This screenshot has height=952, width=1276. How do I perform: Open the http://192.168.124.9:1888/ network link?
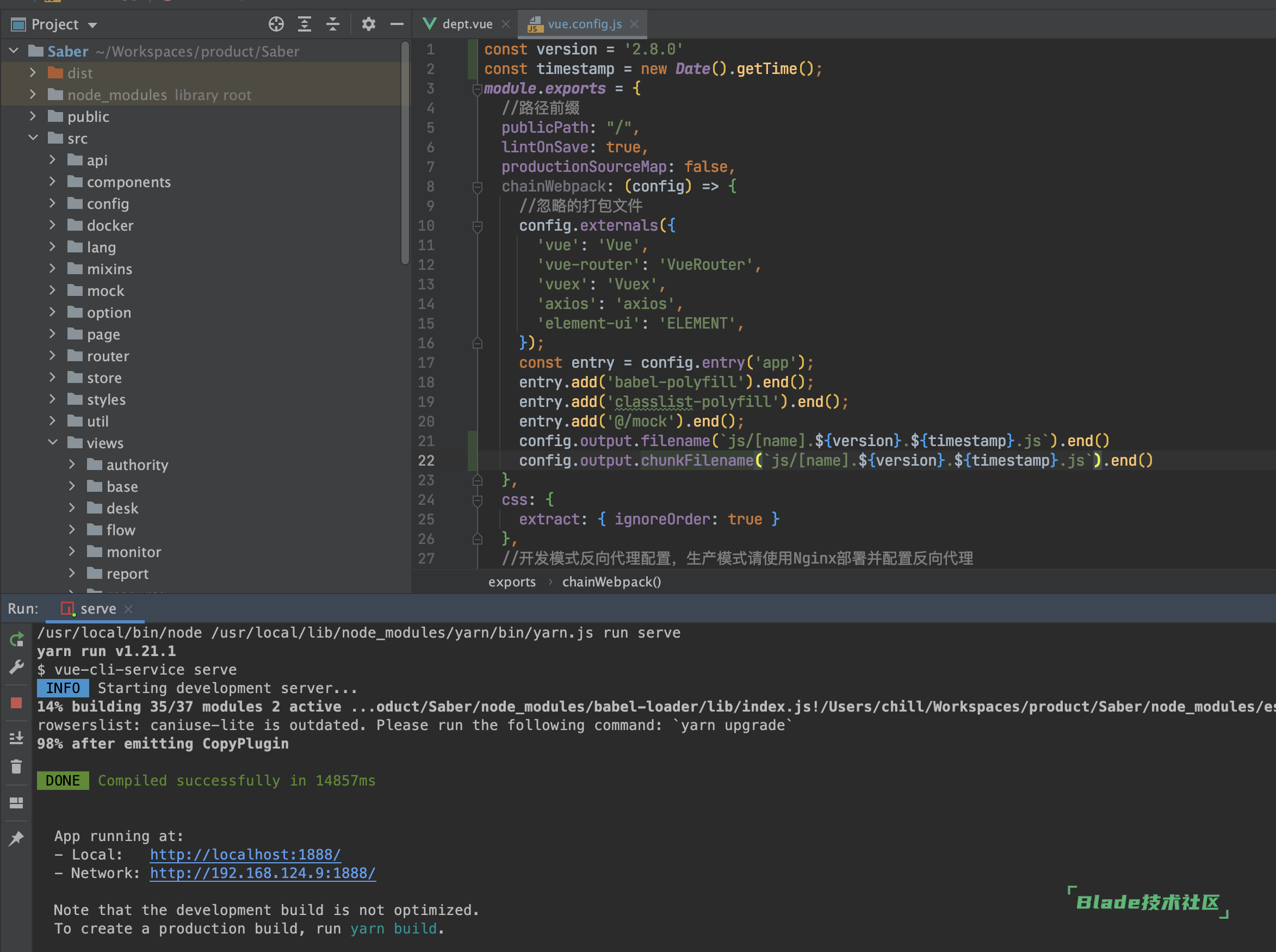(263, 873)
